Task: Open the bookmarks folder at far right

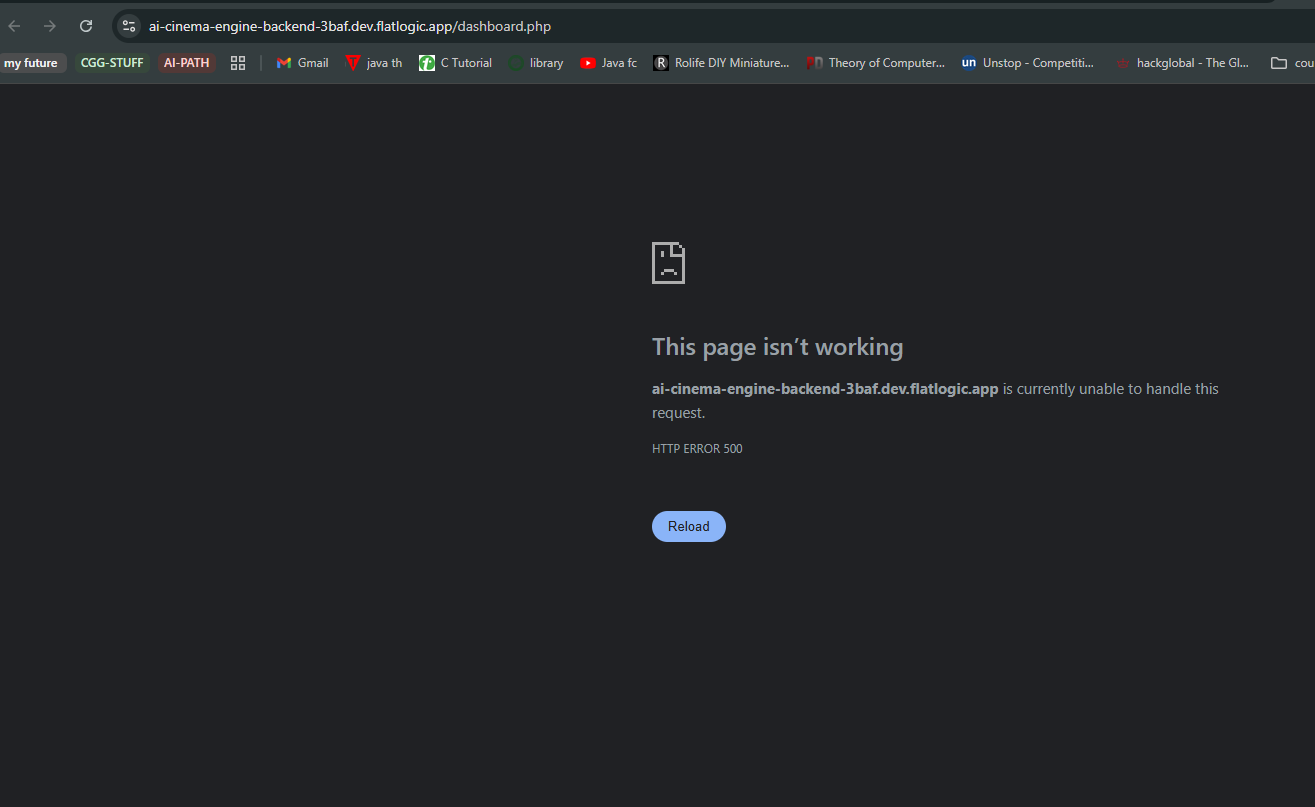Action: [x=1290, y=63]
